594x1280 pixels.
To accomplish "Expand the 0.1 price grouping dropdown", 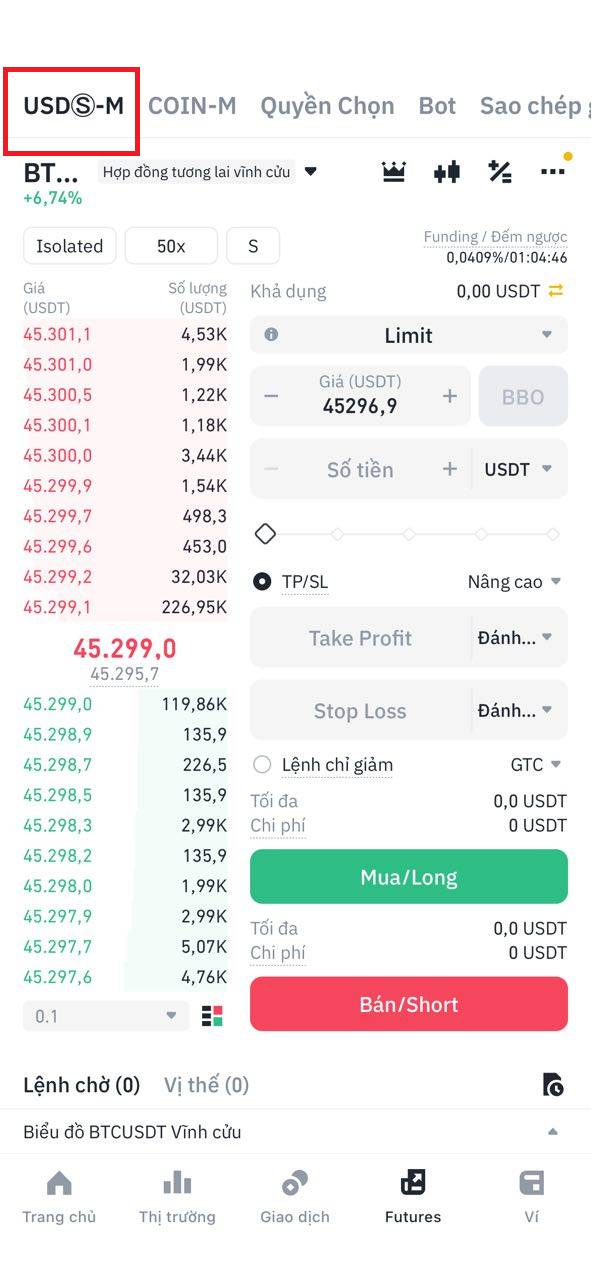I will 106,1016.
